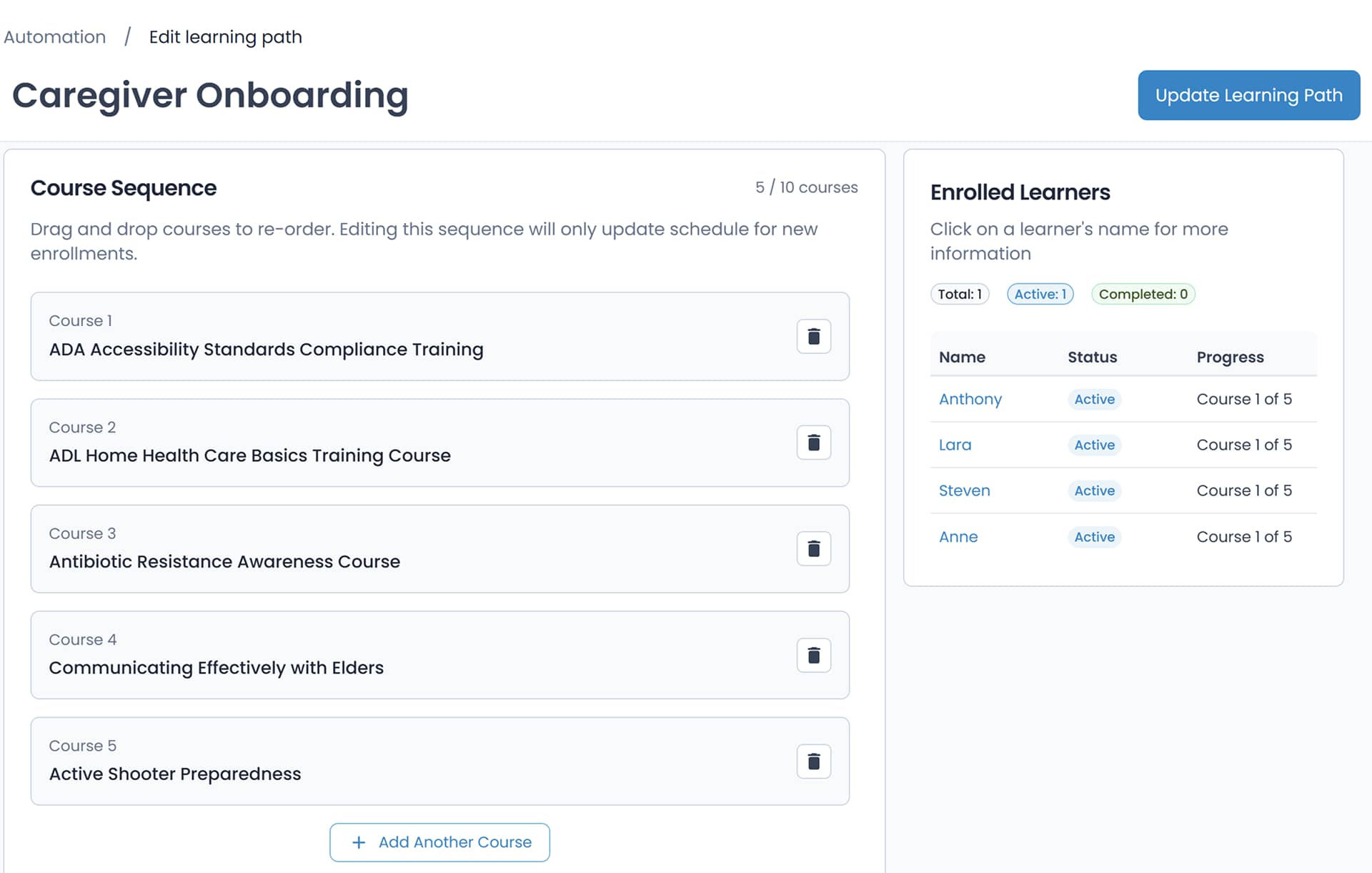Open learner Anthony's details
The height and width of the screenshot is (873, 1372).
970,399
